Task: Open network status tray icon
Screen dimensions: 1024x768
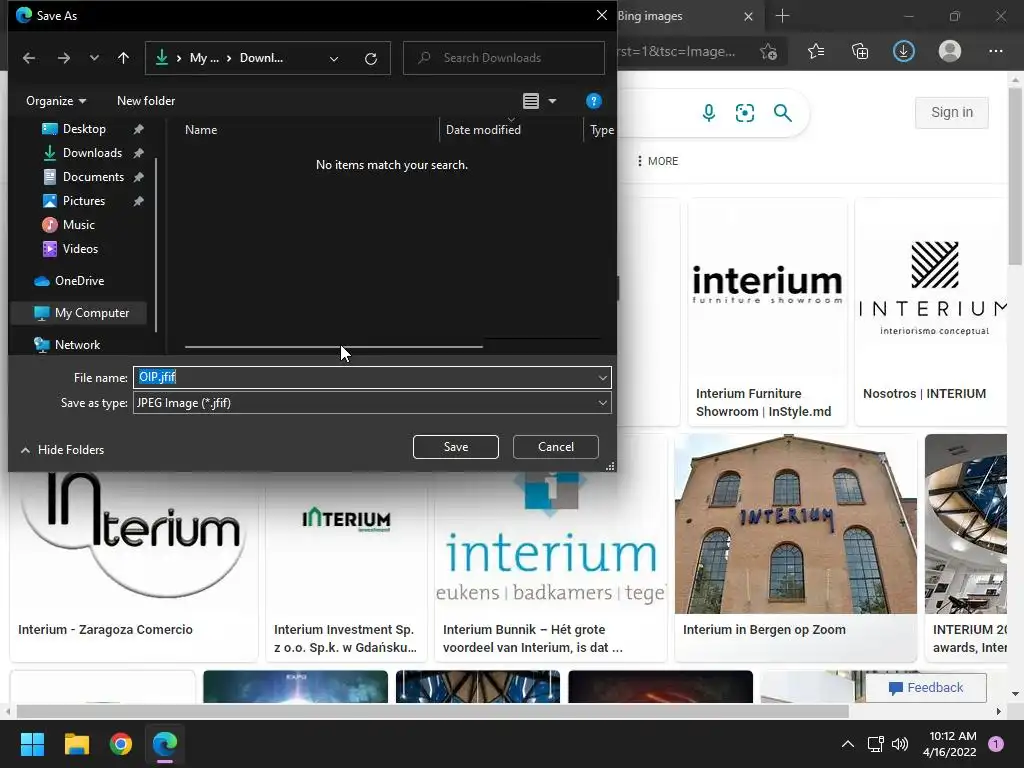Action: (x=875, y=744)
